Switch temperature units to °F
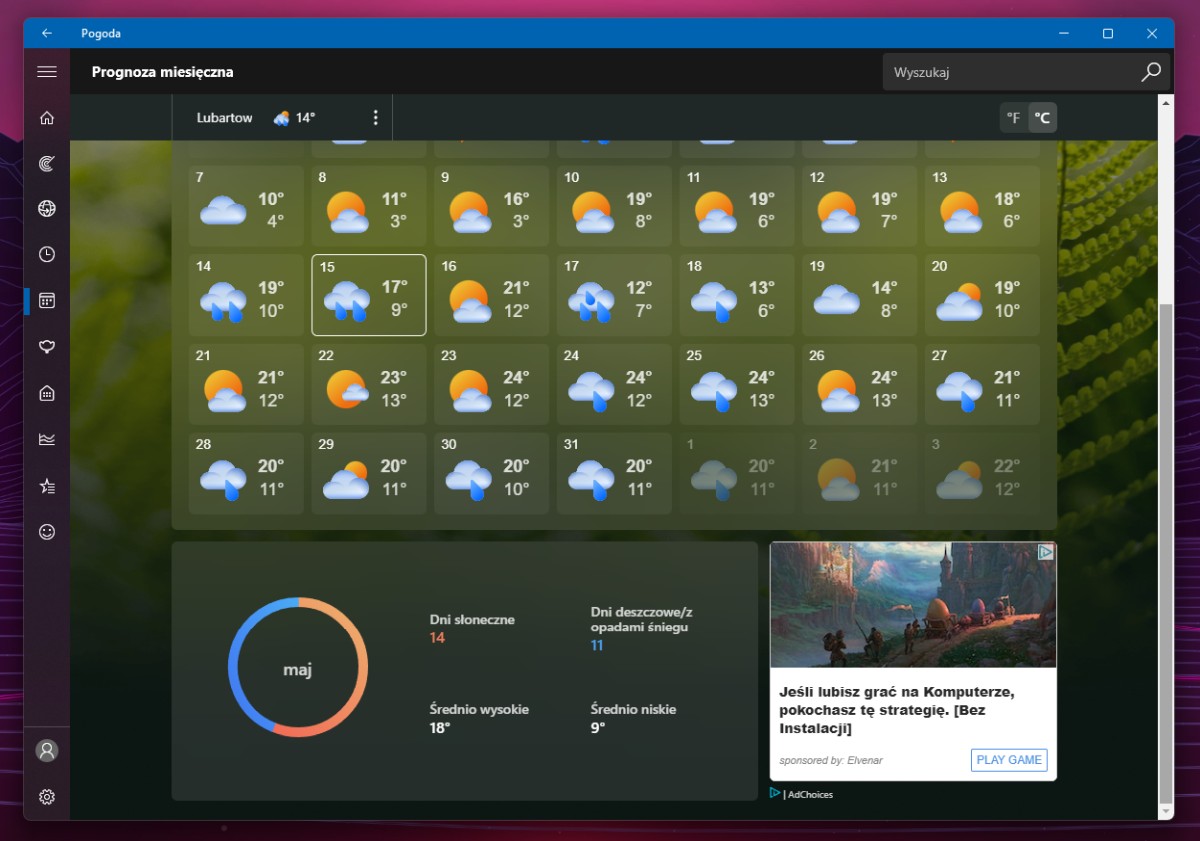Screen dimensions: 1200x841 click(x=1013, y=118)
